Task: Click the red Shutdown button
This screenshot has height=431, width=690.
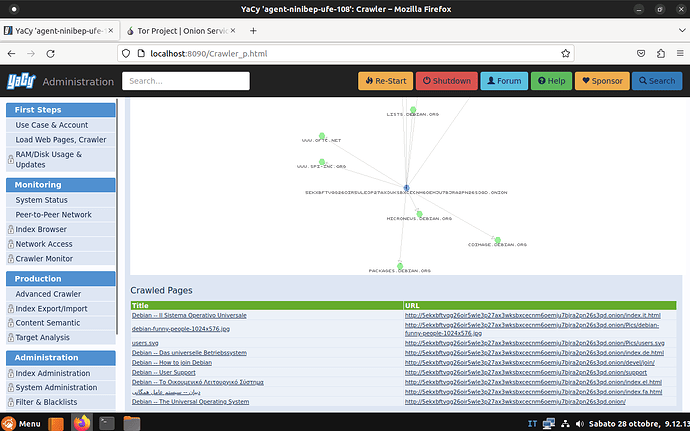Action: (447, 81)
